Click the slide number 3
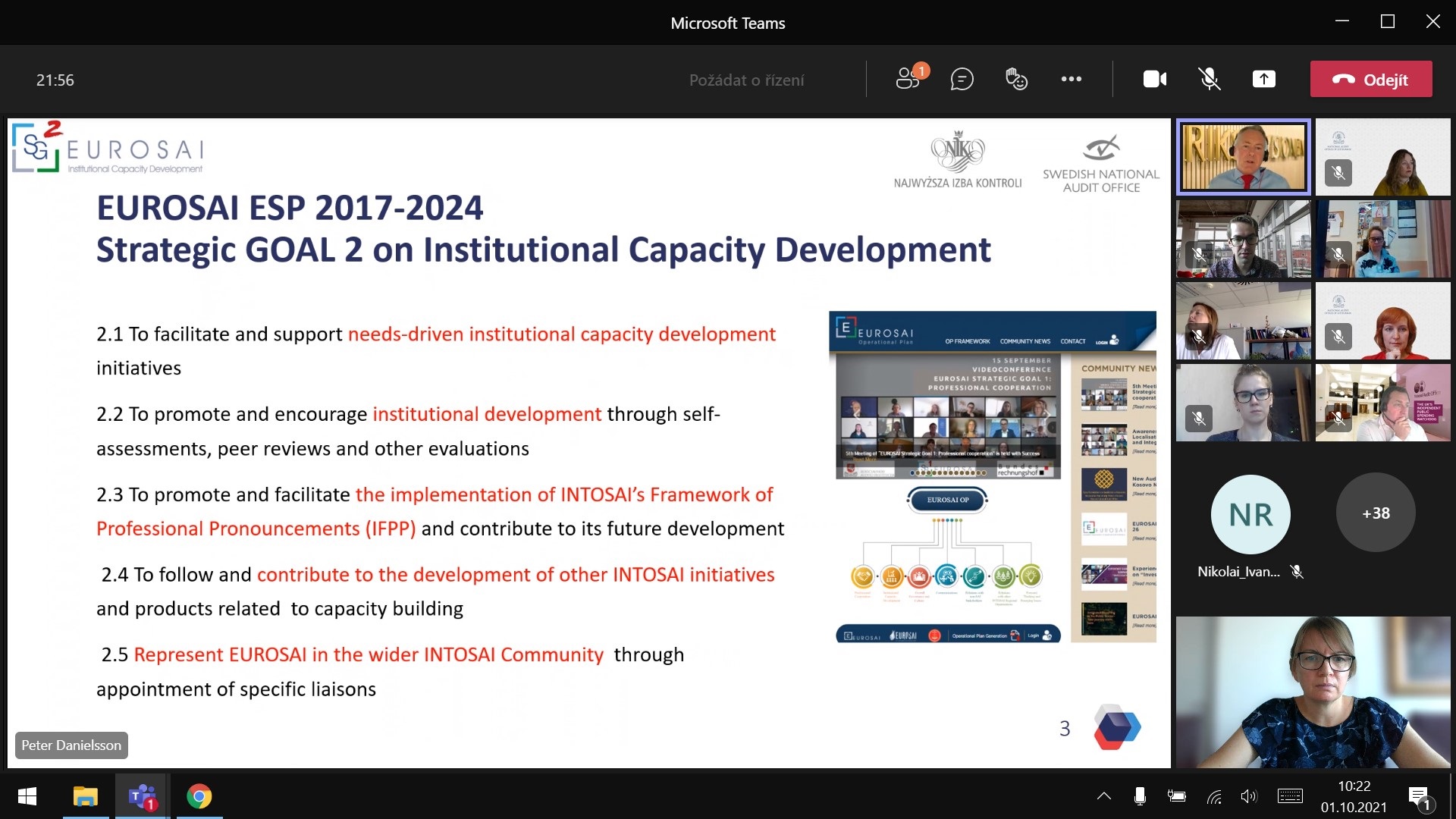Image resolution: width=1456 pixels, height=819 pixels. [x=1065, y=729]
